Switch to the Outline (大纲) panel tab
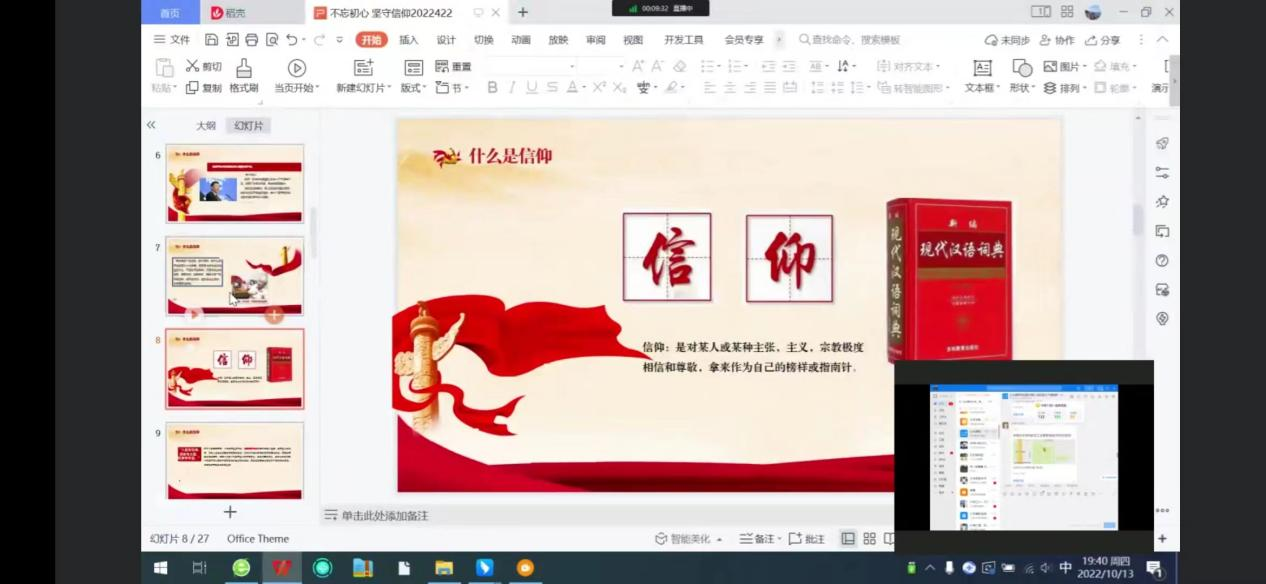The image size is (1266, 584). pyautogui.click(x=205, y=125)
